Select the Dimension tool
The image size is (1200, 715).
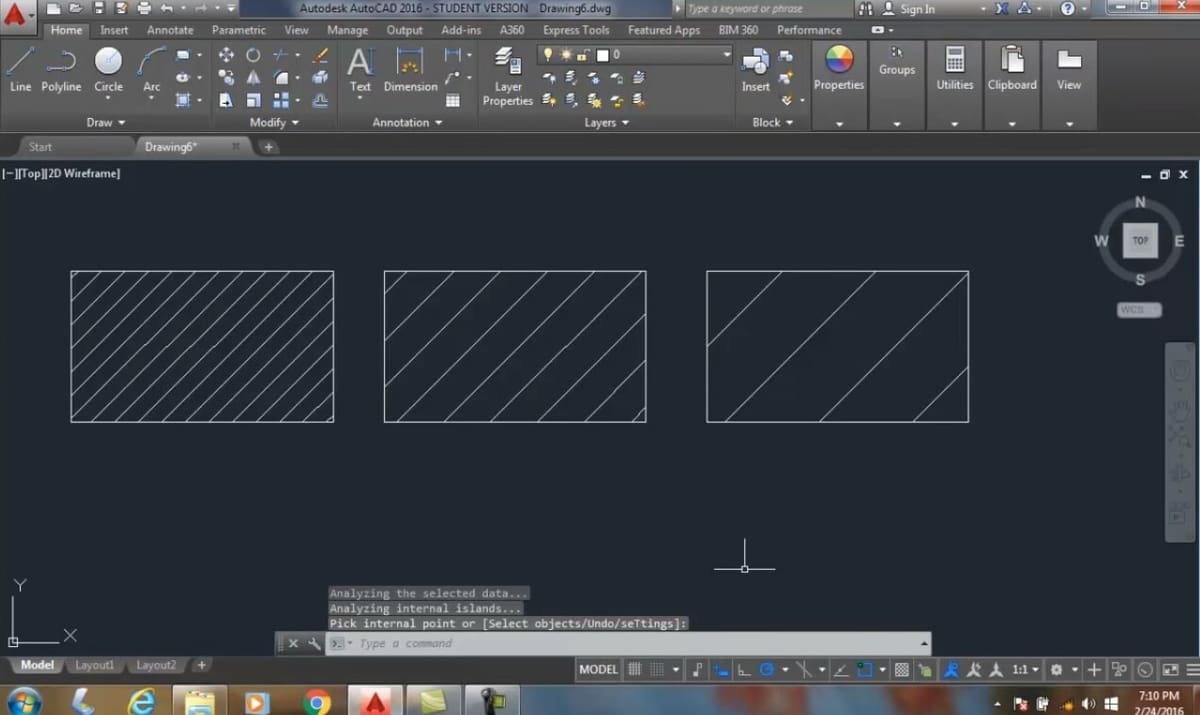point(410,70)
